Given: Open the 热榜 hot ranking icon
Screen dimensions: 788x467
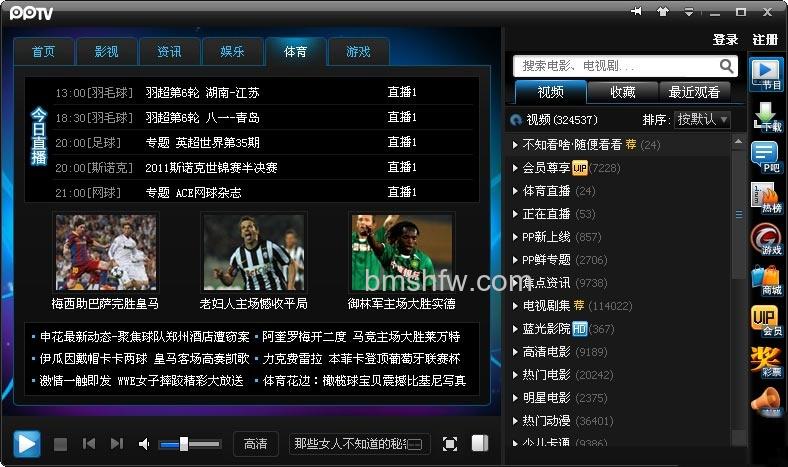Looking at the screenshot, I should [766, 198].
